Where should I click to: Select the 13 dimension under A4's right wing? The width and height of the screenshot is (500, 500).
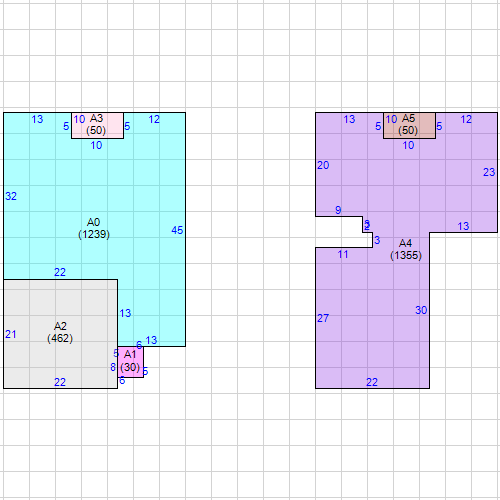[x=463, y=226]
